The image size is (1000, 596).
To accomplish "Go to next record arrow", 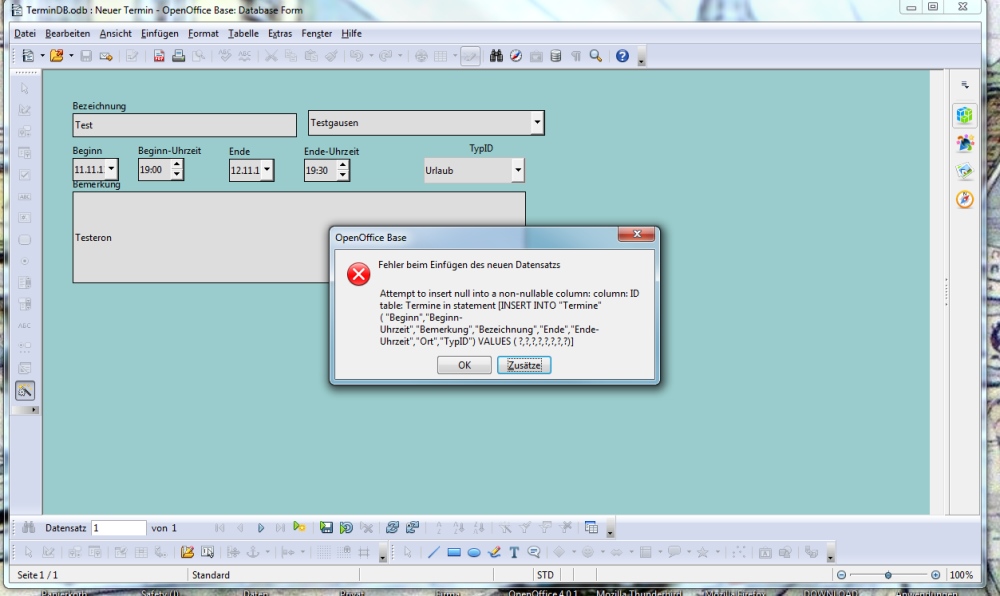I will pyautogui.click(x=261, y=527).
